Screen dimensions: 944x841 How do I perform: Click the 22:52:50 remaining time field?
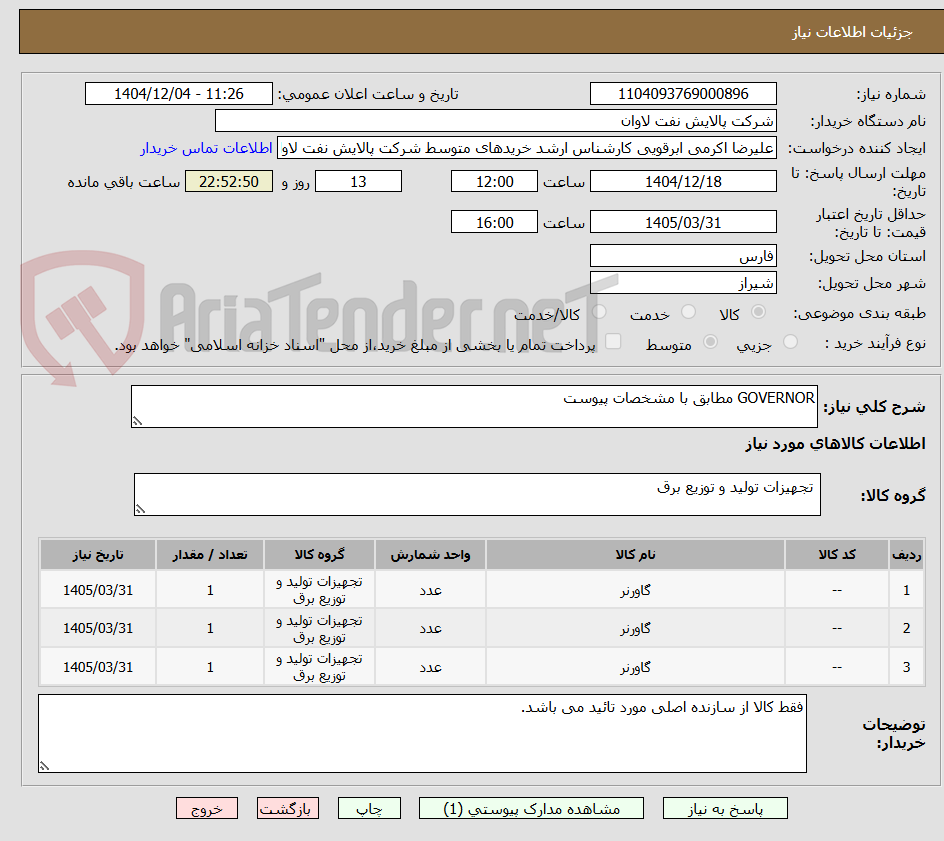(x=229, y=181)
